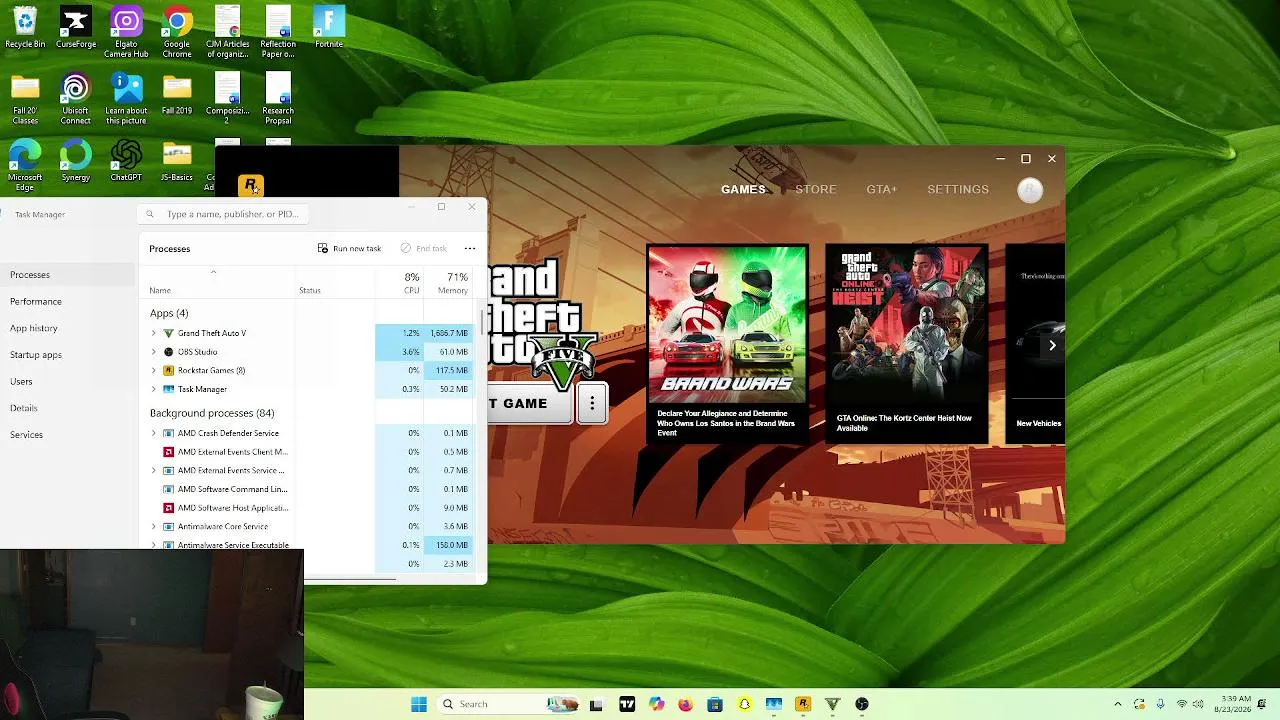Select the Fall 20' Classes folder

25,99
